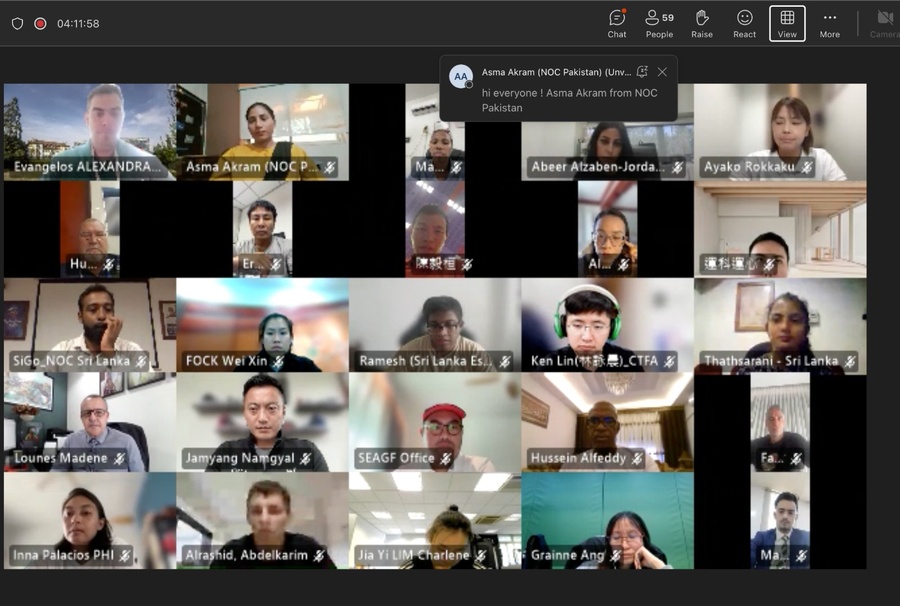Viewport: 900px width, 606px height.
Task: Toggle the Camera on
Action: [x=884, y=23]
